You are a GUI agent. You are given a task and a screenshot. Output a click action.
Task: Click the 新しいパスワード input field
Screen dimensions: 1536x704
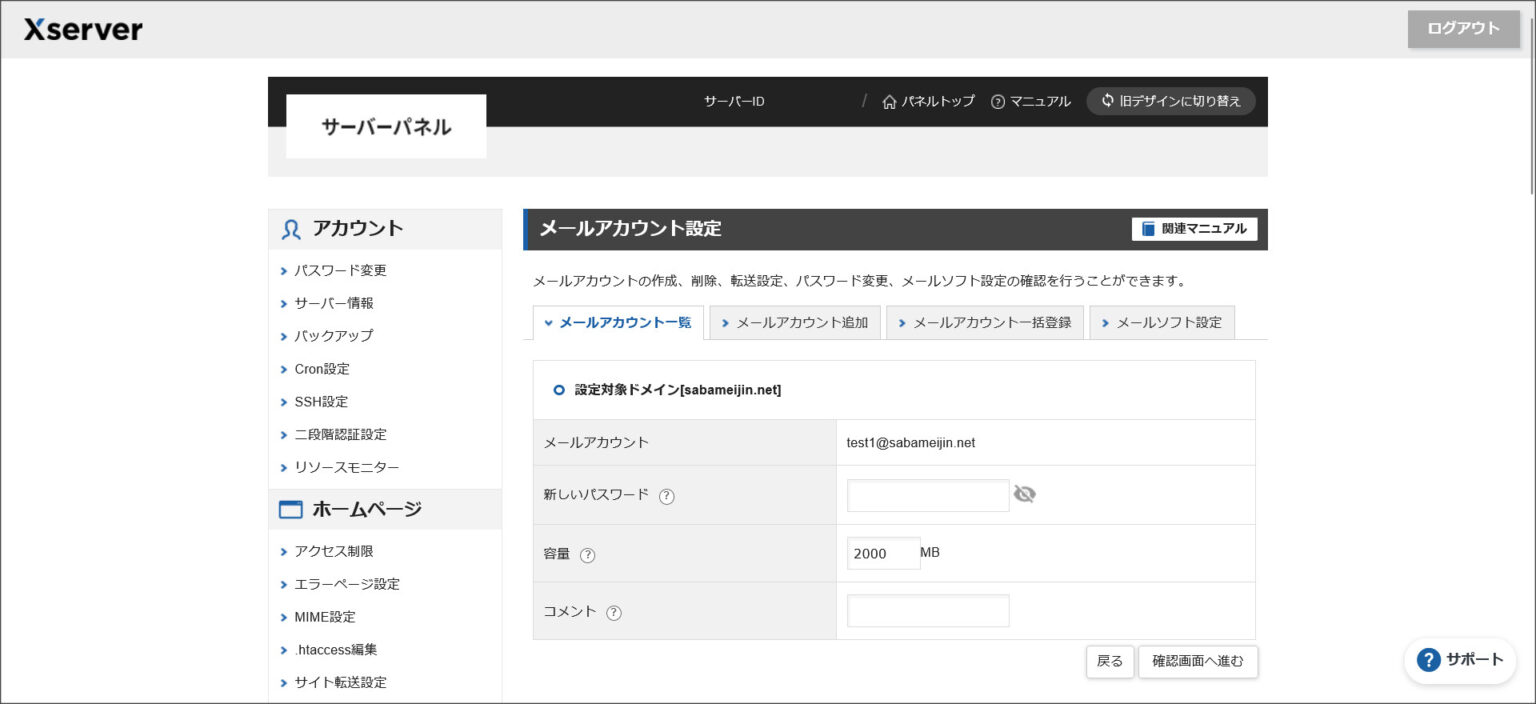click(928, 495)
